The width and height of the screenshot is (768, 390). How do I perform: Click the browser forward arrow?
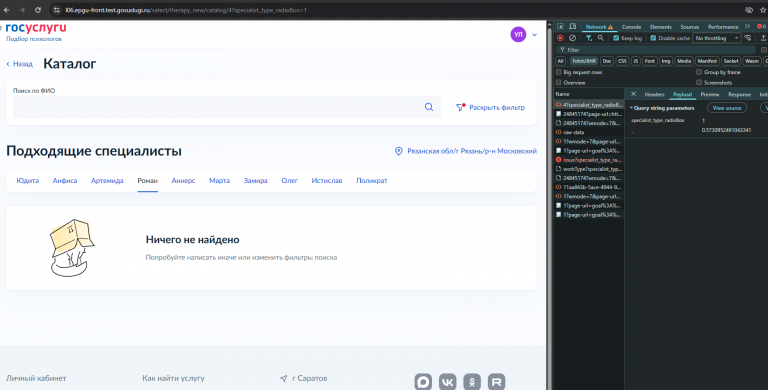[22, 10]
